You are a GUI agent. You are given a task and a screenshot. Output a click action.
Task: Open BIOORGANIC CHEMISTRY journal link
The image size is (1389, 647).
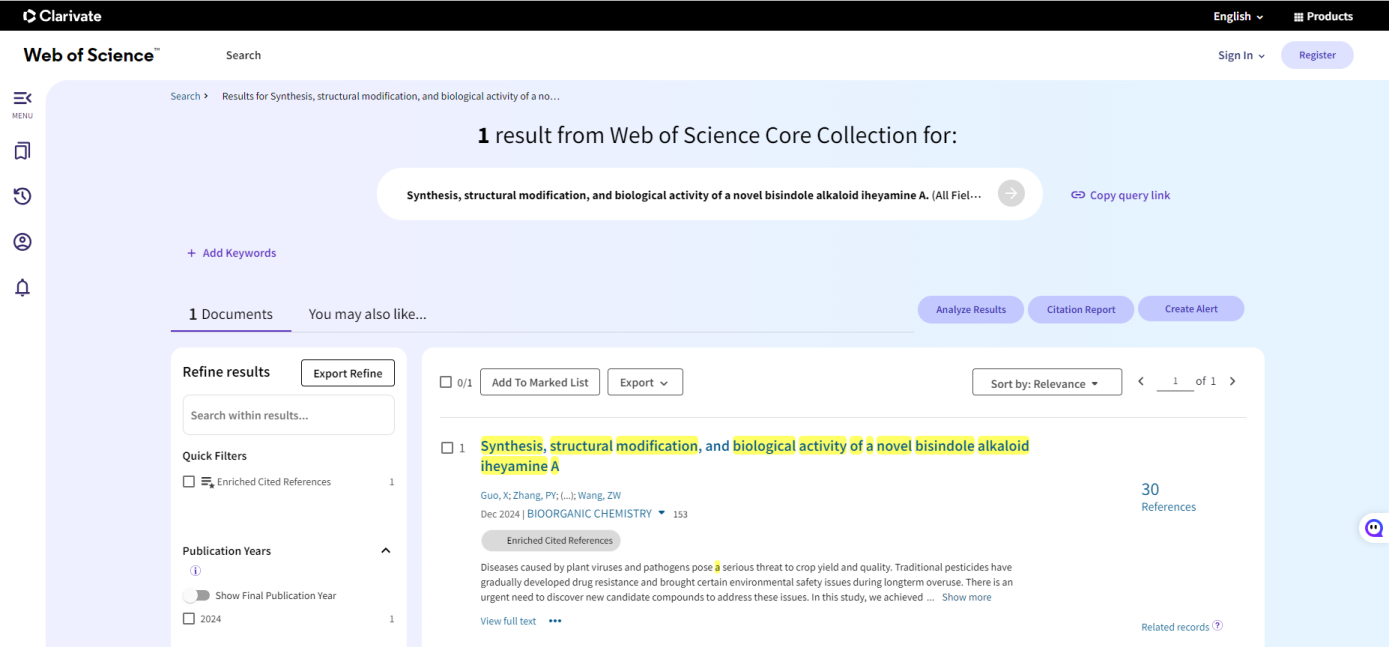(589, 513)
